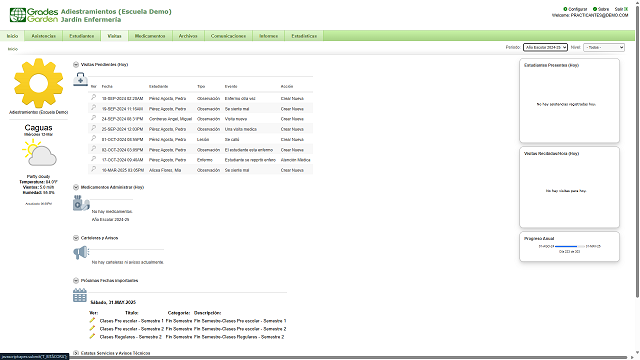View visit dated 19-SEP-2024 via magnifier icon
The width and height of the screenshot is (640, 360).
click(93, 108)
